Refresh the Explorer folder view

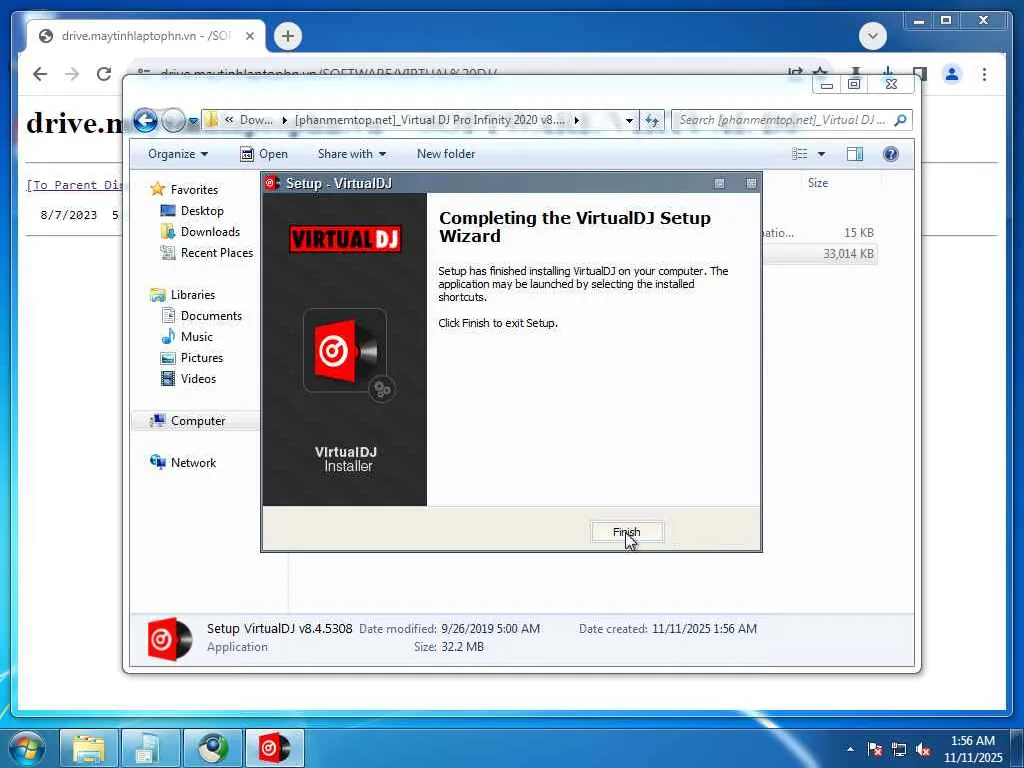[x=651, y=120]
